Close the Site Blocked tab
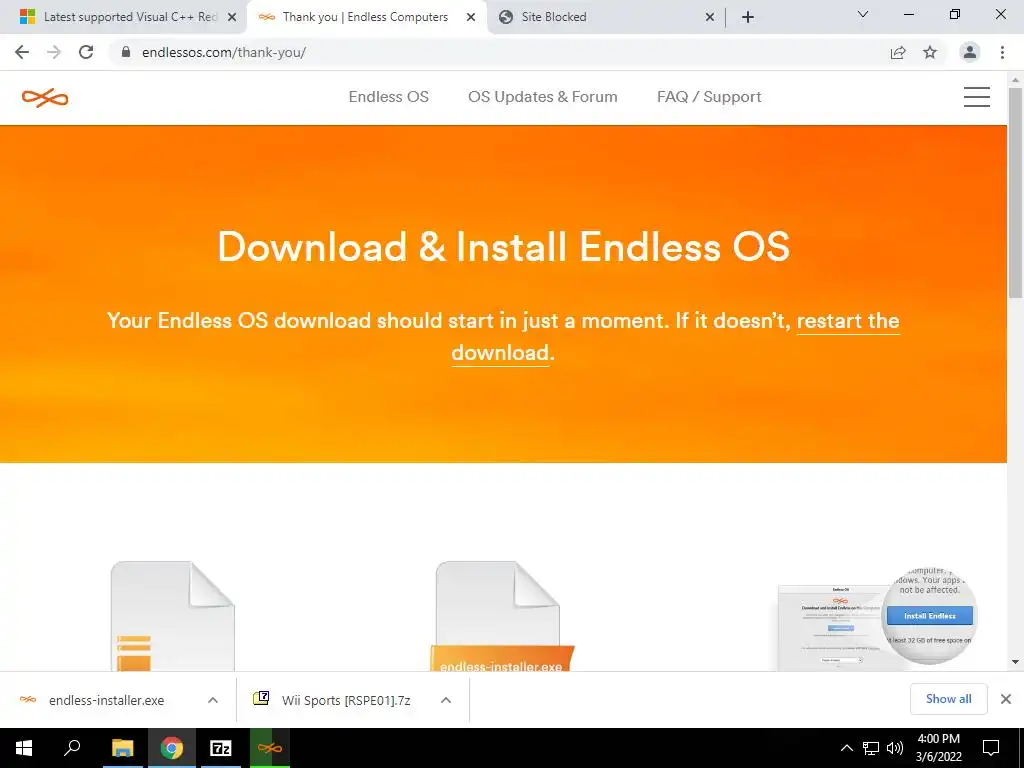The height and width of the screenshot is (768, 1024). tap(710, 17)
